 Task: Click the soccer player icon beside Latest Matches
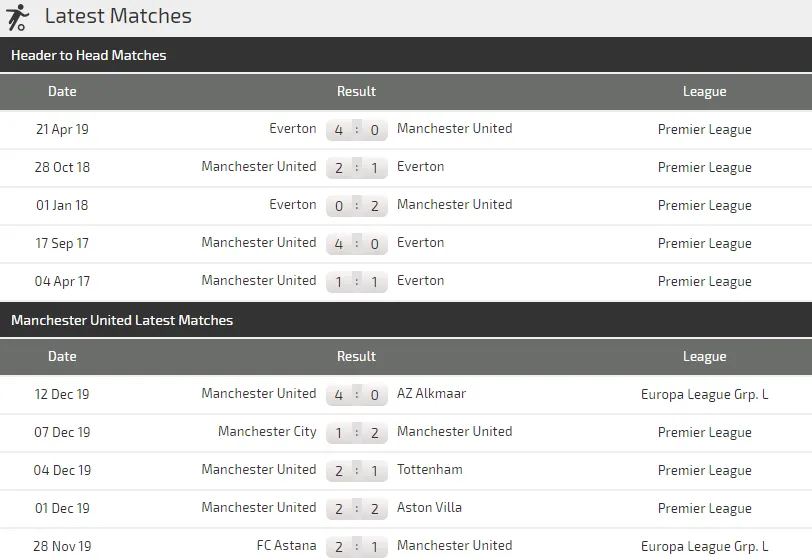(x=17, y=17)
